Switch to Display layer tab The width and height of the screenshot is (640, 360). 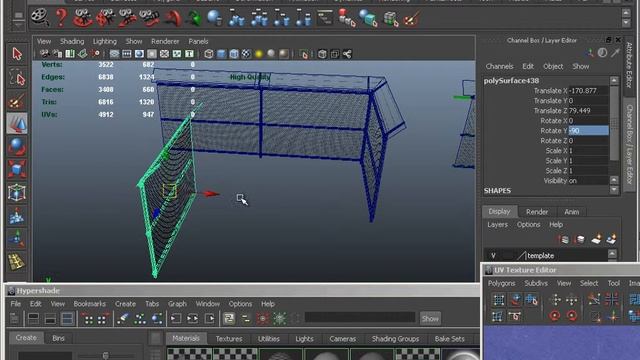tap(500, 211)
